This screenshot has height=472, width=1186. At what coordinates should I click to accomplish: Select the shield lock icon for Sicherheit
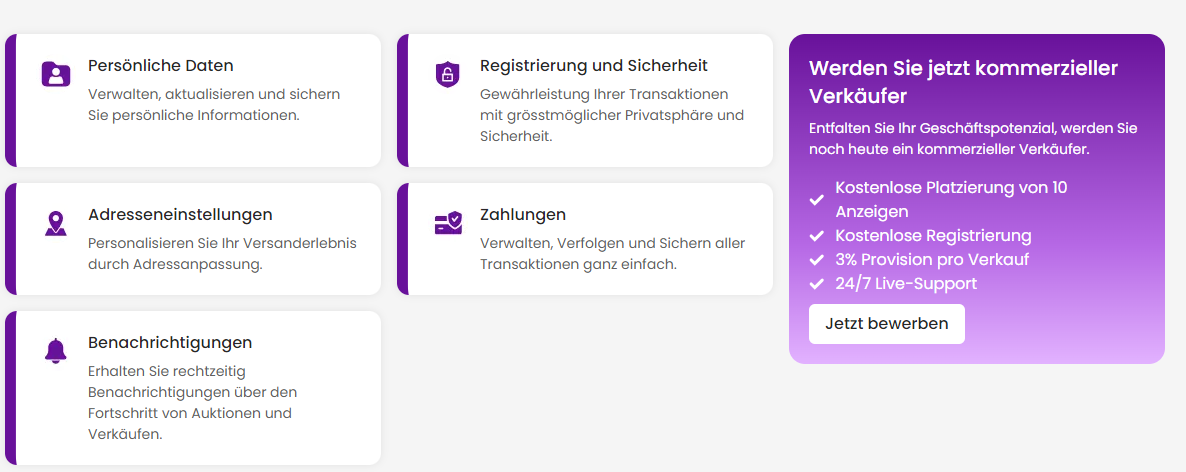coord(447,74)
